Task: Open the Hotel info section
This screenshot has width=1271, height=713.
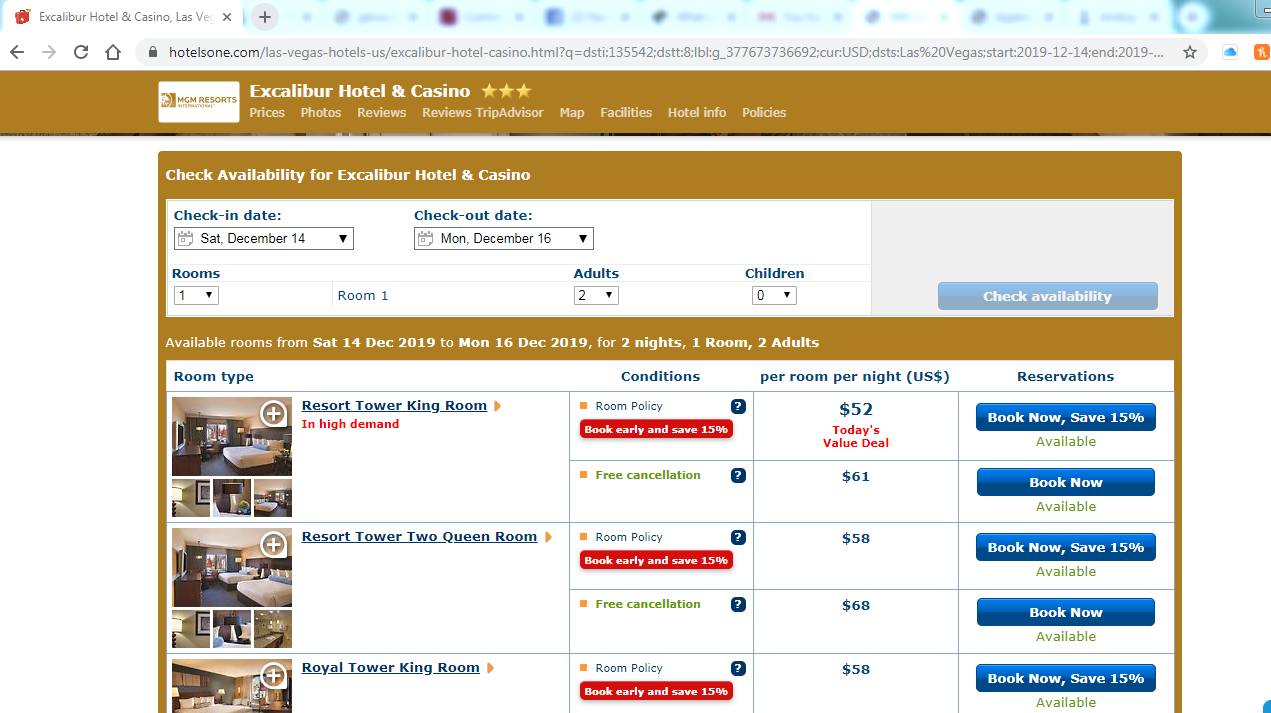Action: click(697, 113)
